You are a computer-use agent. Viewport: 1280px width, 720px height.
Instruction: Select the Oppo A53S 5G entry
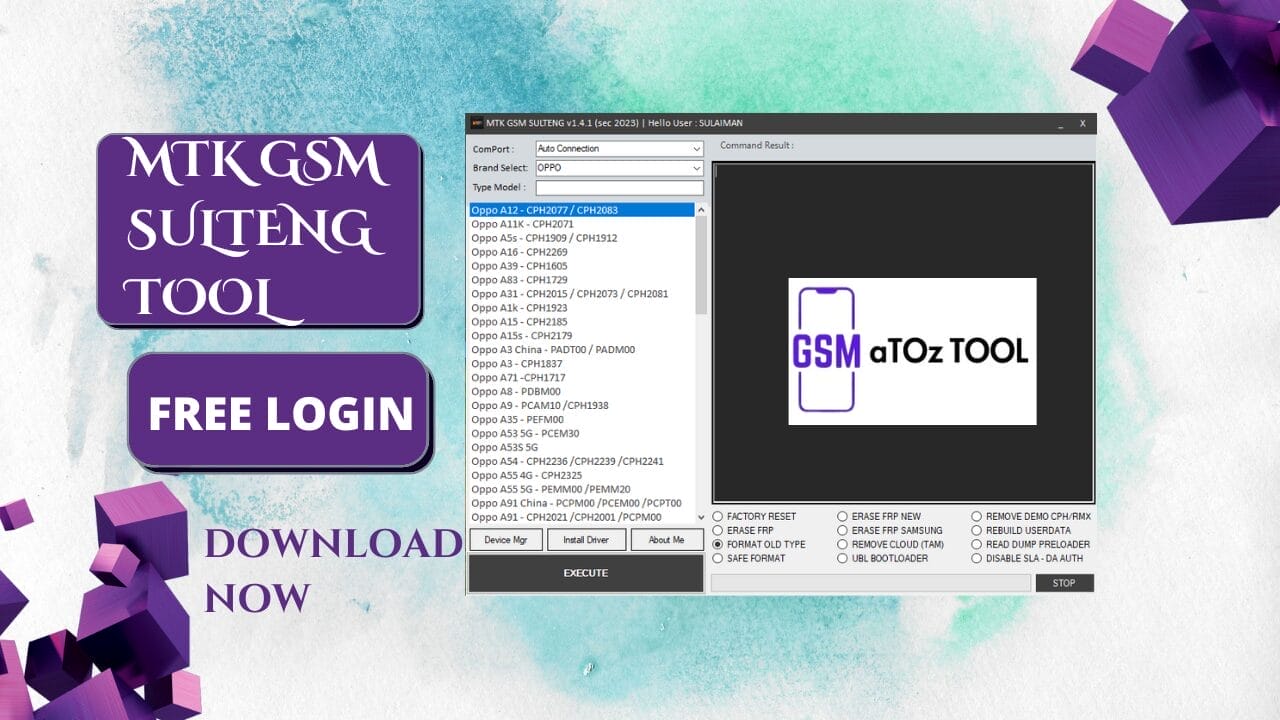point(582,448)
